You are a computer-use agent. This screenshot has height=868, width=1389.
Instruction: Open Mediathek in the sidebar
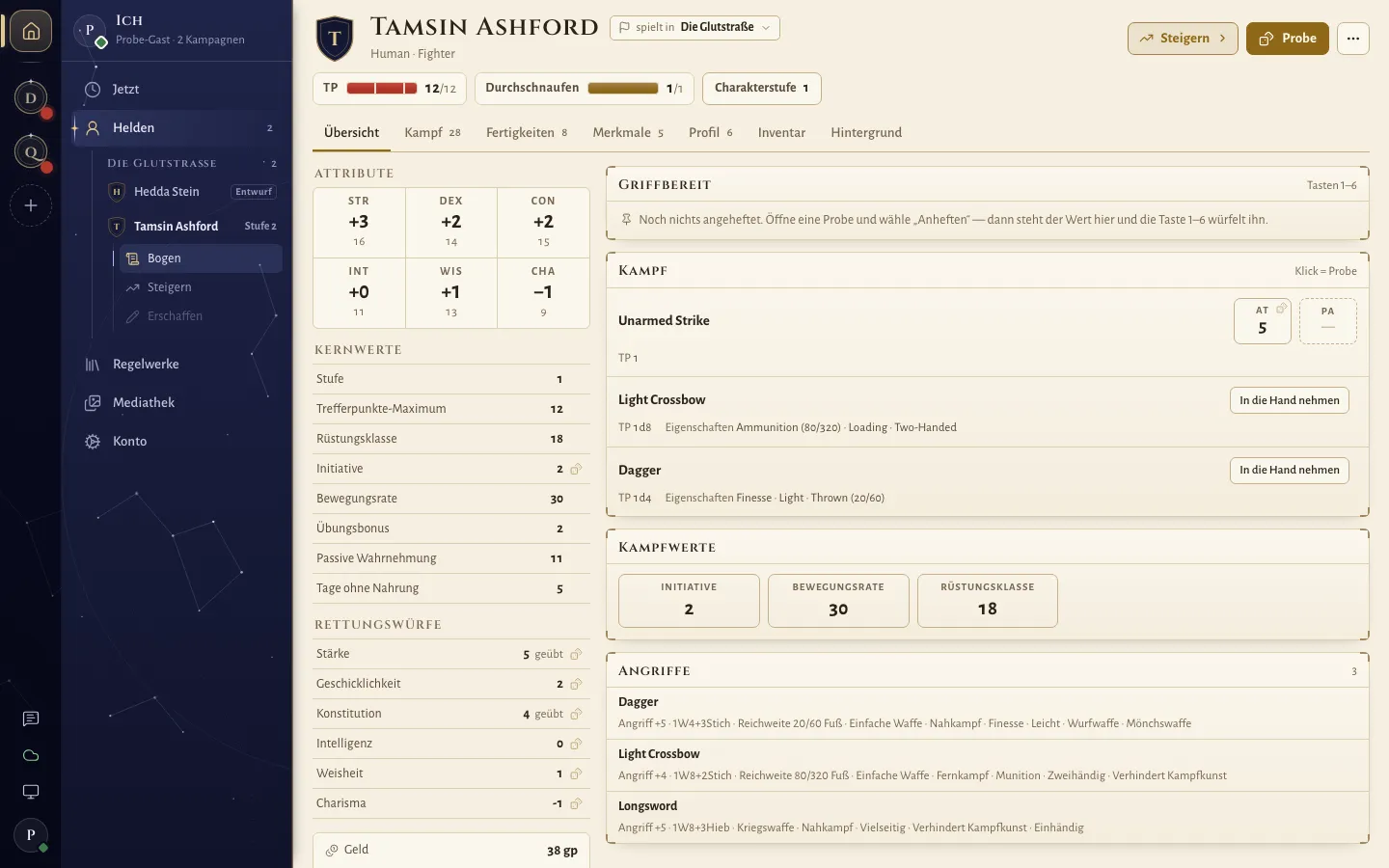point(178,403)
